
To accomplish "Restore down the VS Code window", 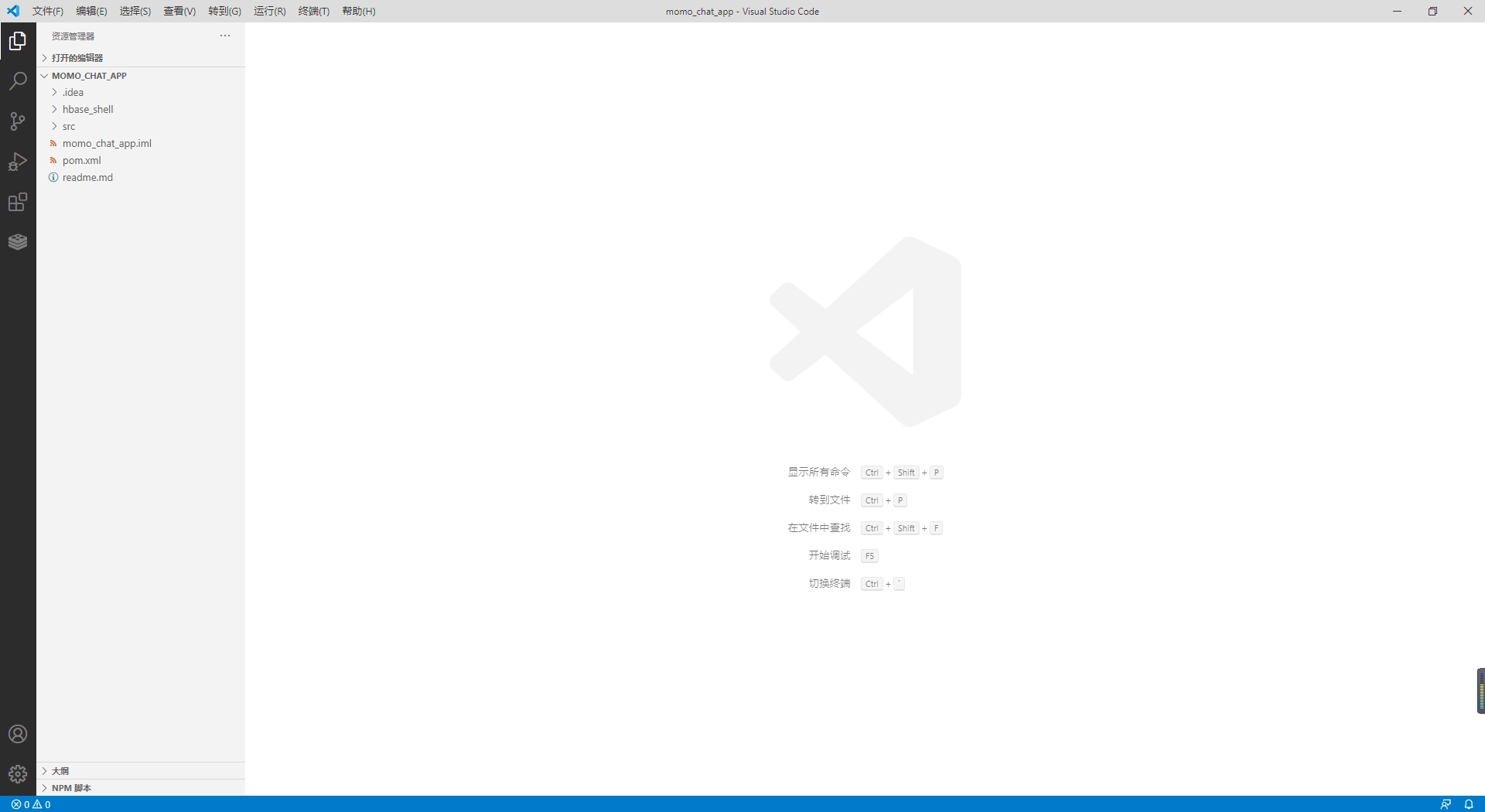I will point(1432,11).
